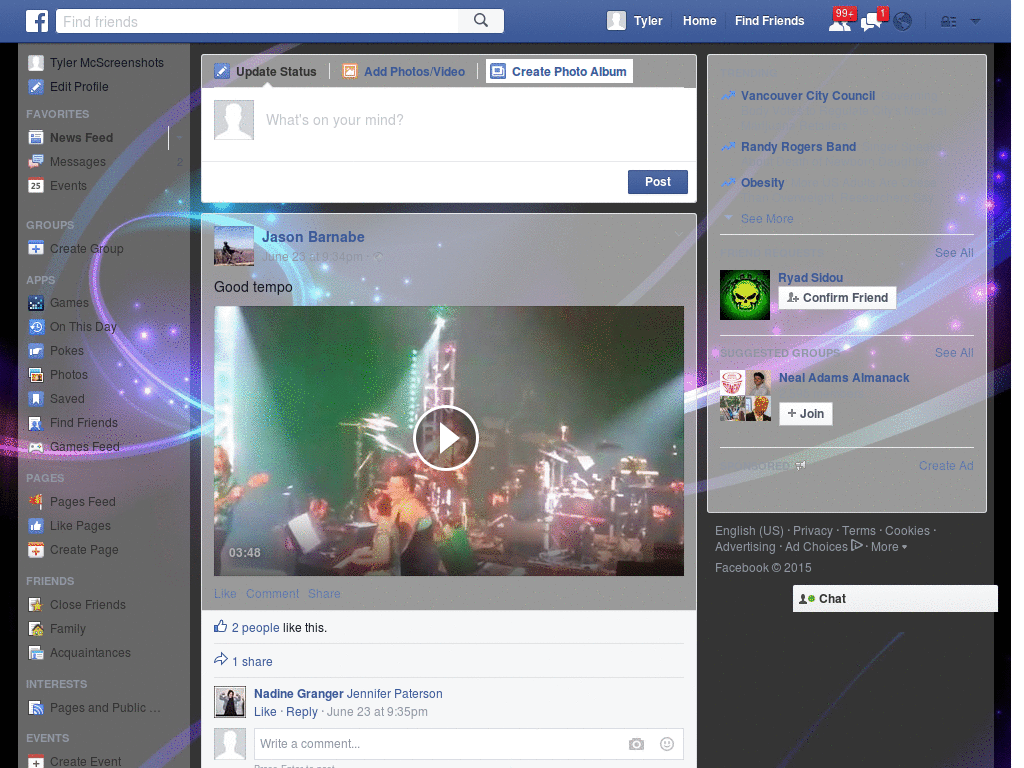Select the Create Photo Album tab
1024x768 pixels.
(560, 71)
